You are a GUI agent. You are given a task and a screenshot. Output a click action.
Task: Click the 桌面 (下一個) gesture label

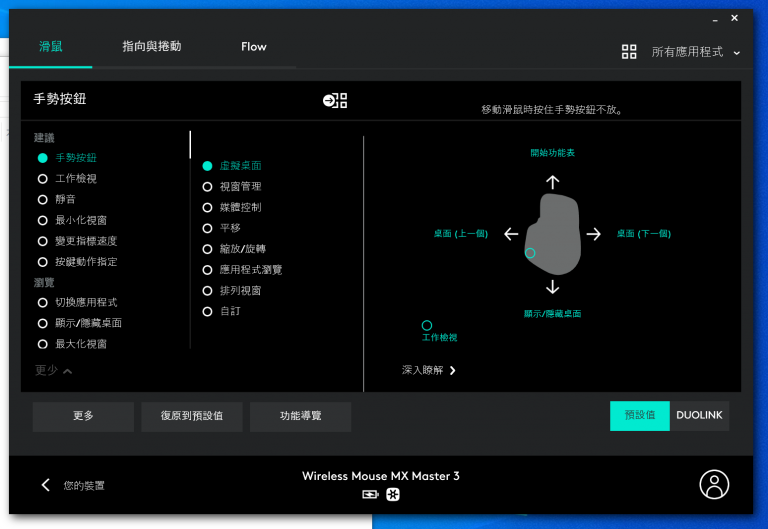point(644,234)
